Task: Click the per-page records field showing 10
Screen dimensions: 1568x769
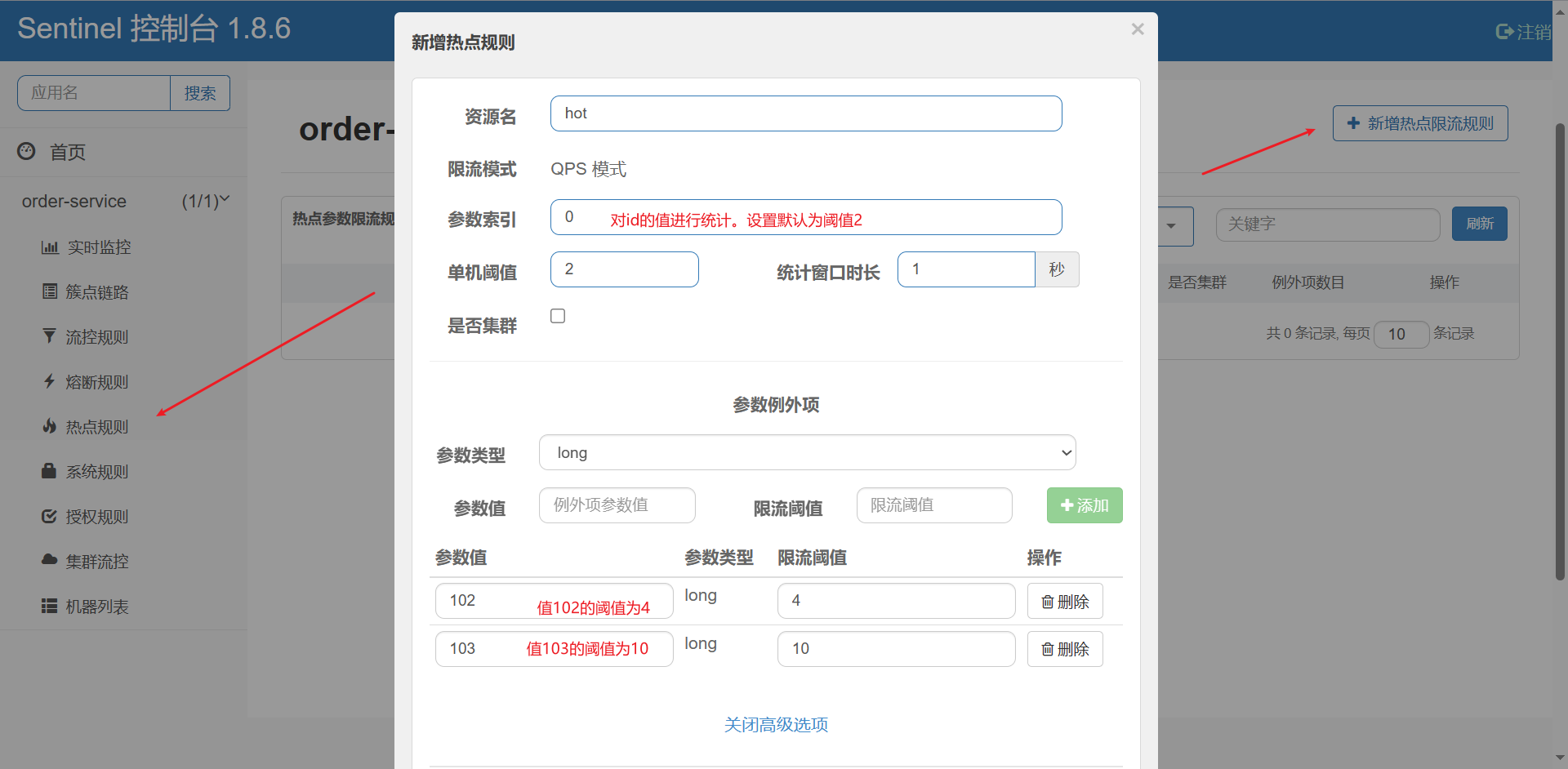Action: coord(1401,334)
